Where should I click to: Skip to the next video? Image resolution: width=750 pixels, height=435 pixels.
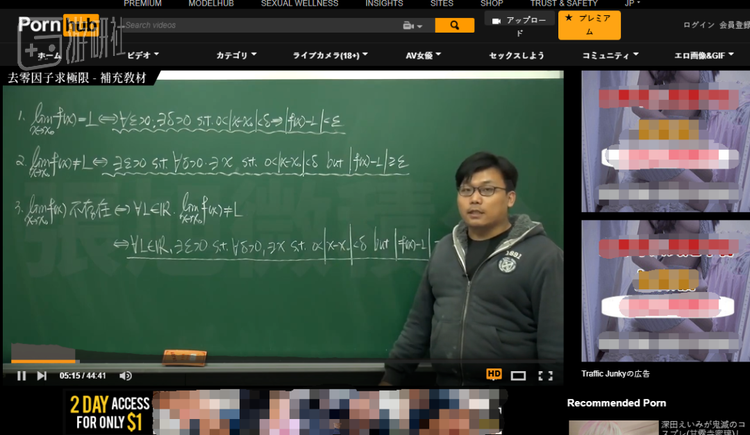(x=42, y=376)
